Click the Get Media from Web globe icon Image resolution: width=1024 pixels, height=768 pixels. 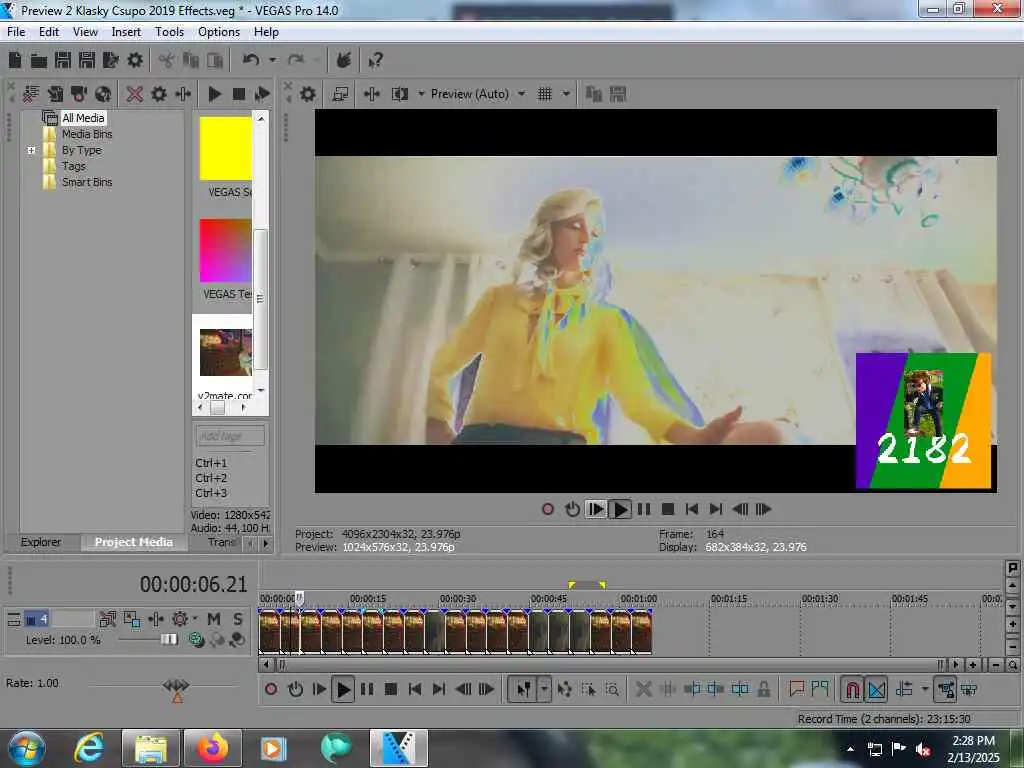103,94
